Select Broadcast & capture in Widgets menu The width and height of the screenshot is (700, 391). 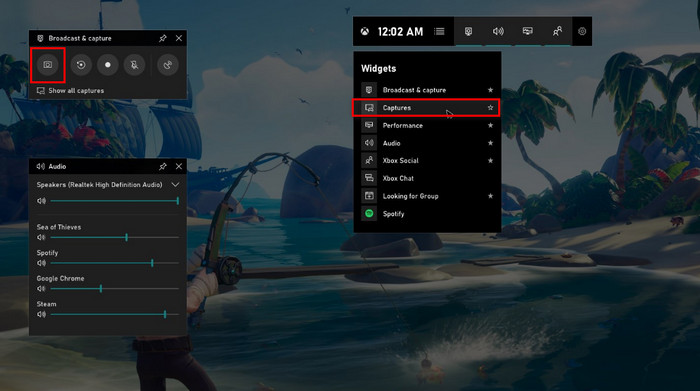[427, 90]
